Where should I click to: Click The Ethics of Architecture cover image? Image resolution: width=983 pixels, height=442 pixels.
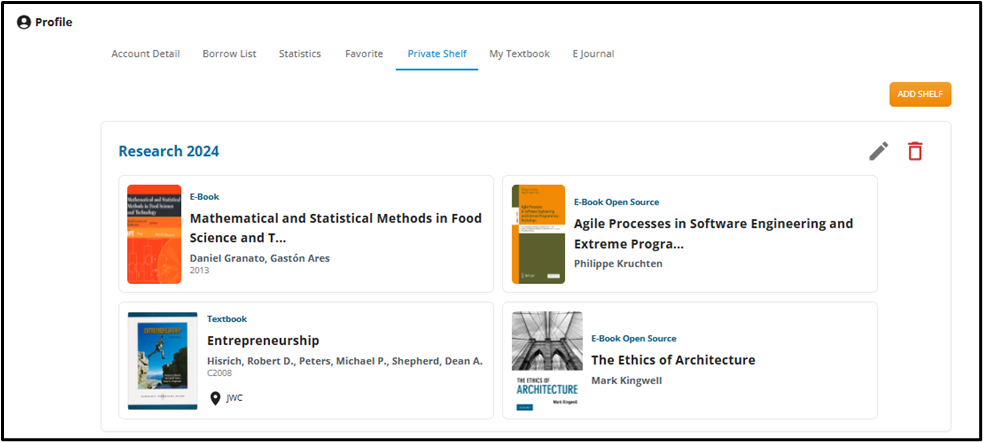tap(547, 360)
